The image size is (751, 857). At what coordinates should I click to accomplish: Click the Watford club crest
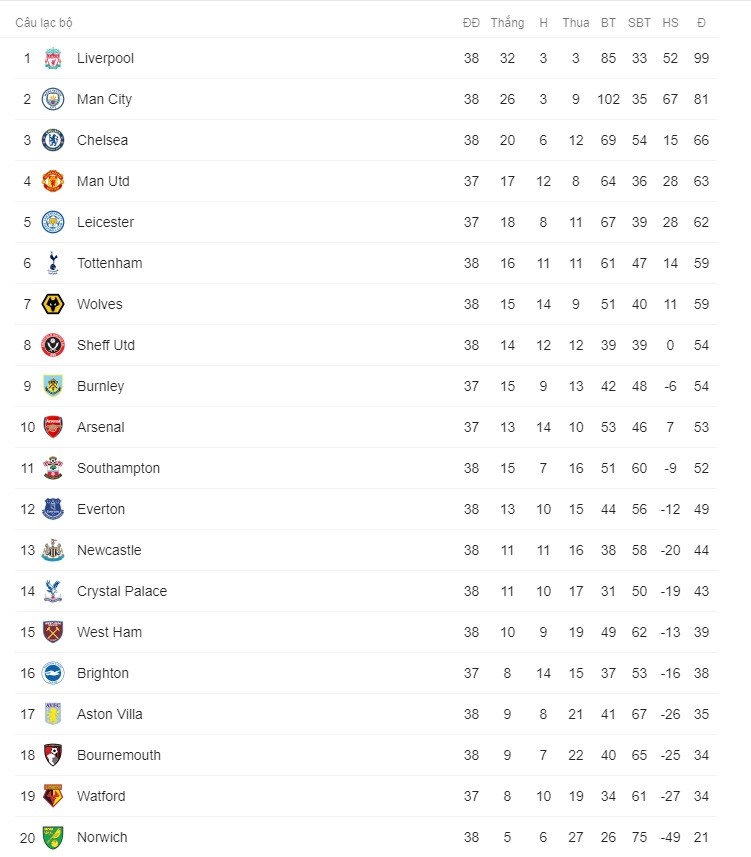(x=53, y=796)
